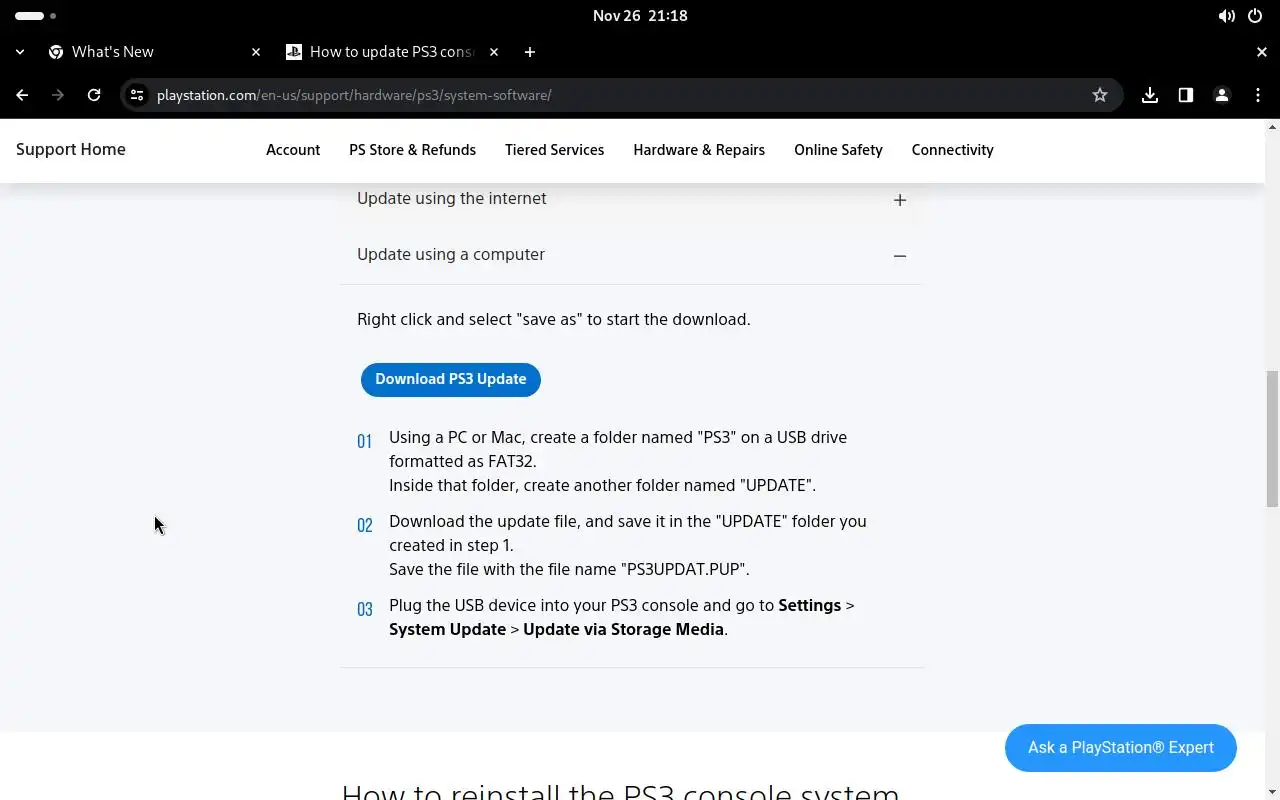
Task: Open the Activities overview indicator
Action: pos(35,16)
